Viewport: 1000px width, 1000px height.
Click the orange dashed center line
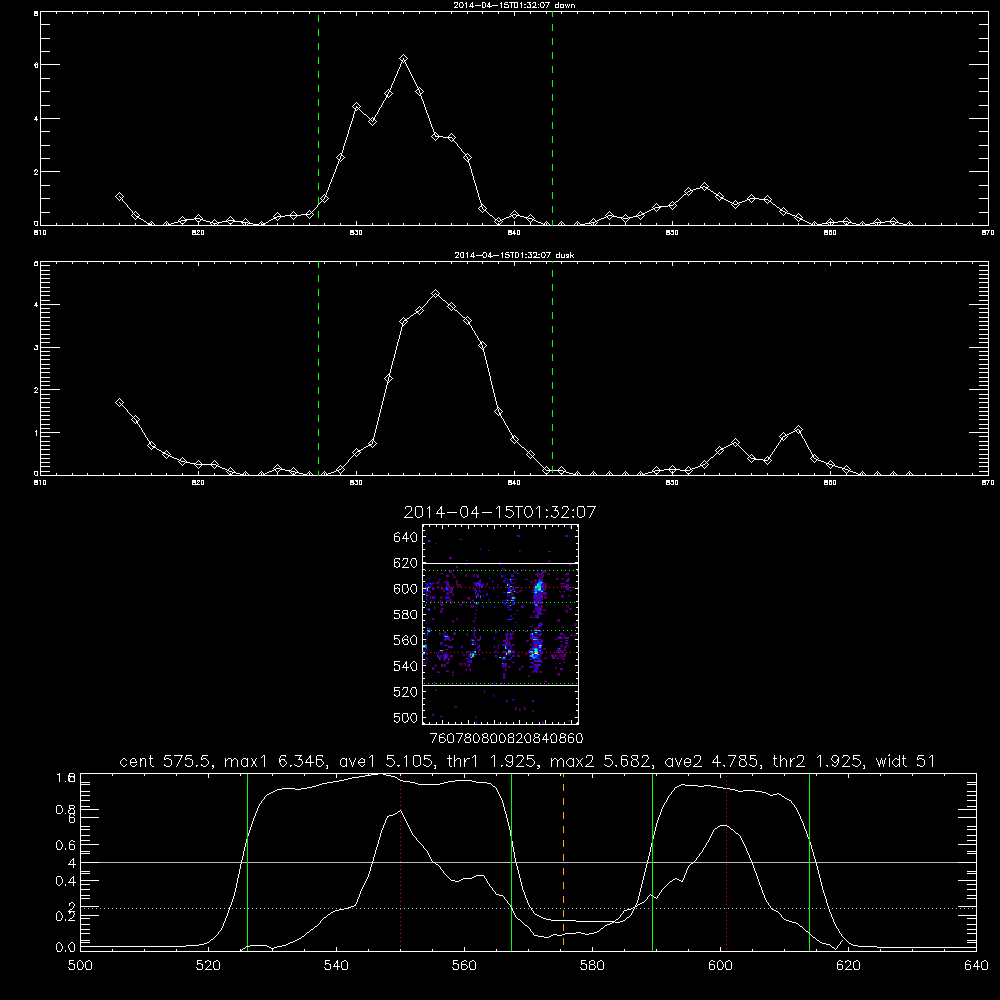click(x=563, y=861)
